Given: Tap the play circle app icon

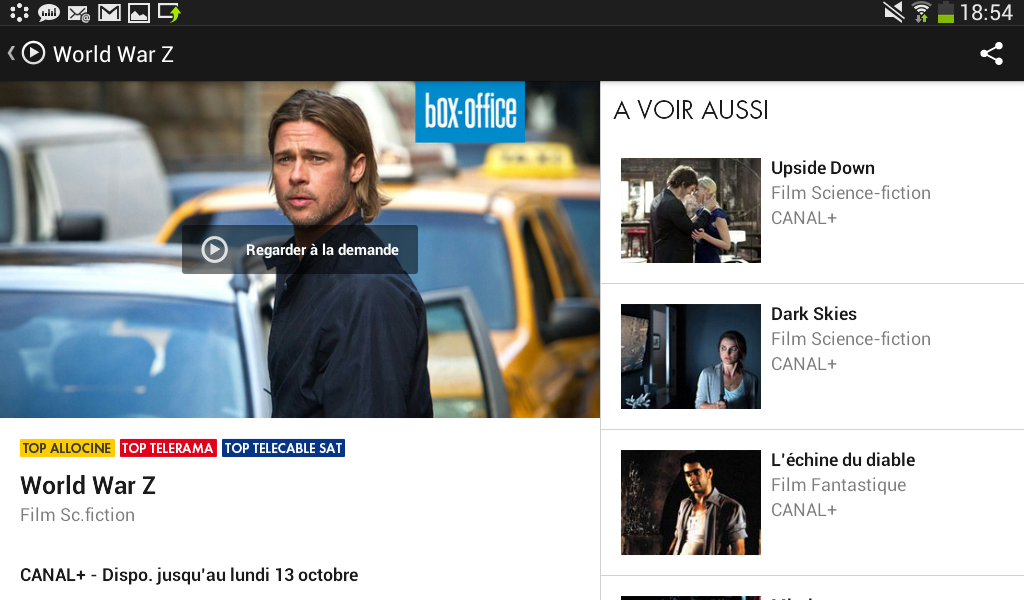Looking at the screenshot, I should click(33, 53).
